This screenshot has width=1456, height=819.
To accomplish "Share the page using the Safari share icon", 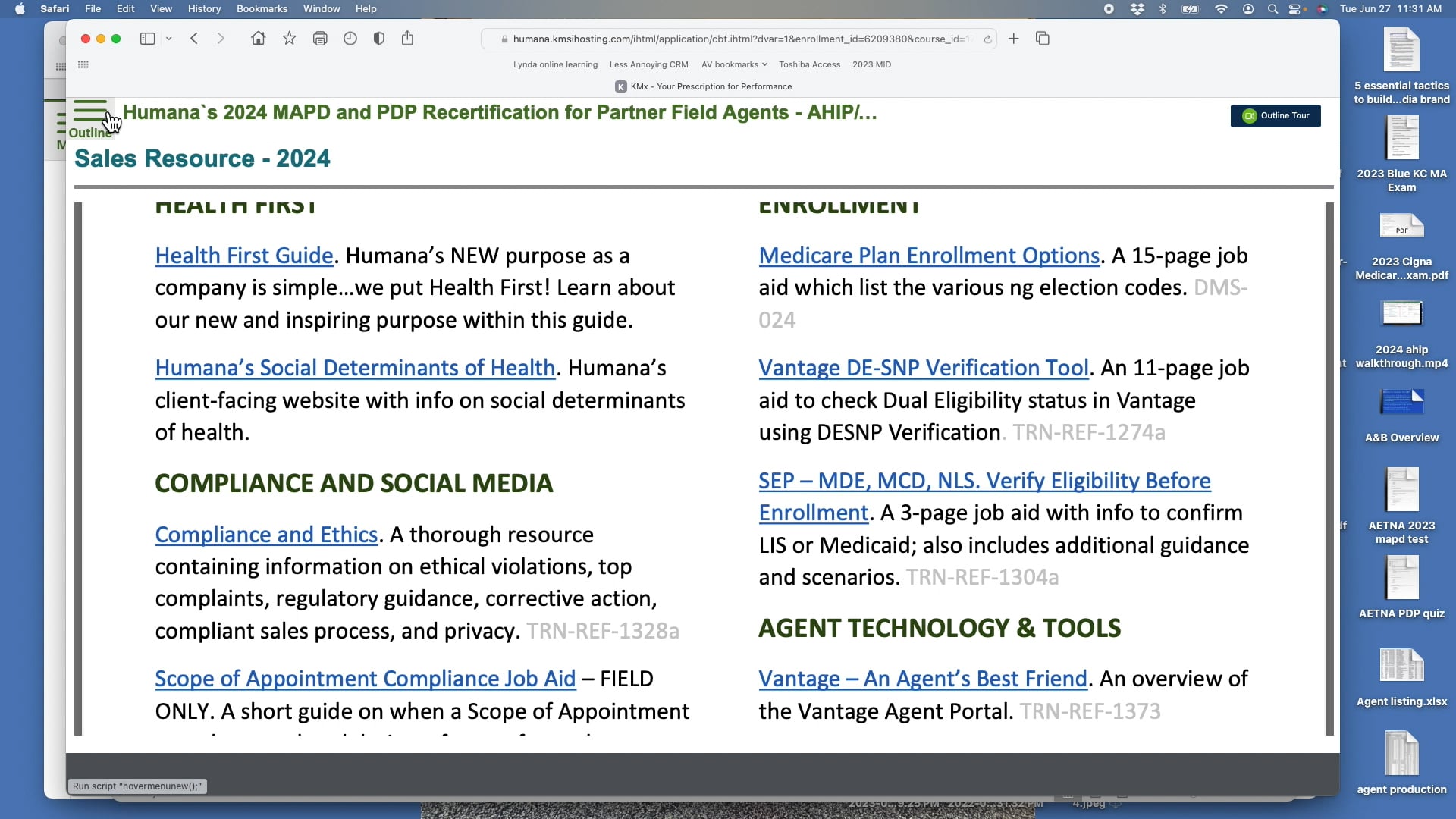I will pyautogui.click(x=408, y=39).
